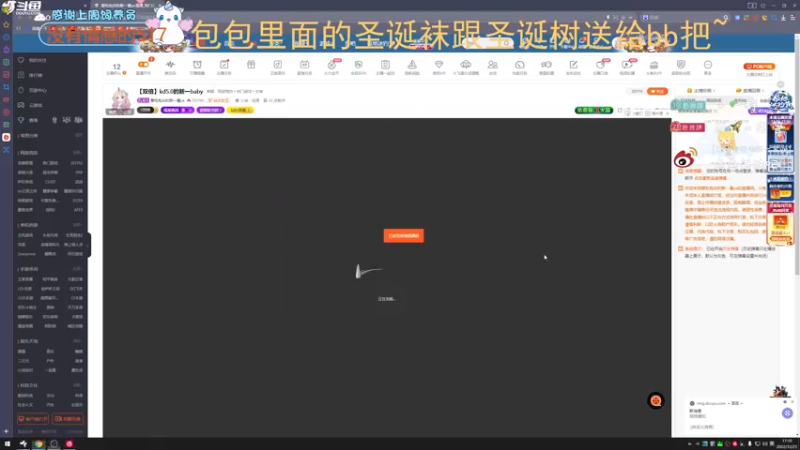Collapse the left sidebar using its edge handle
The height and width of the screenshot is (450, 800).
pyautogui.click(x=89, y=245)
